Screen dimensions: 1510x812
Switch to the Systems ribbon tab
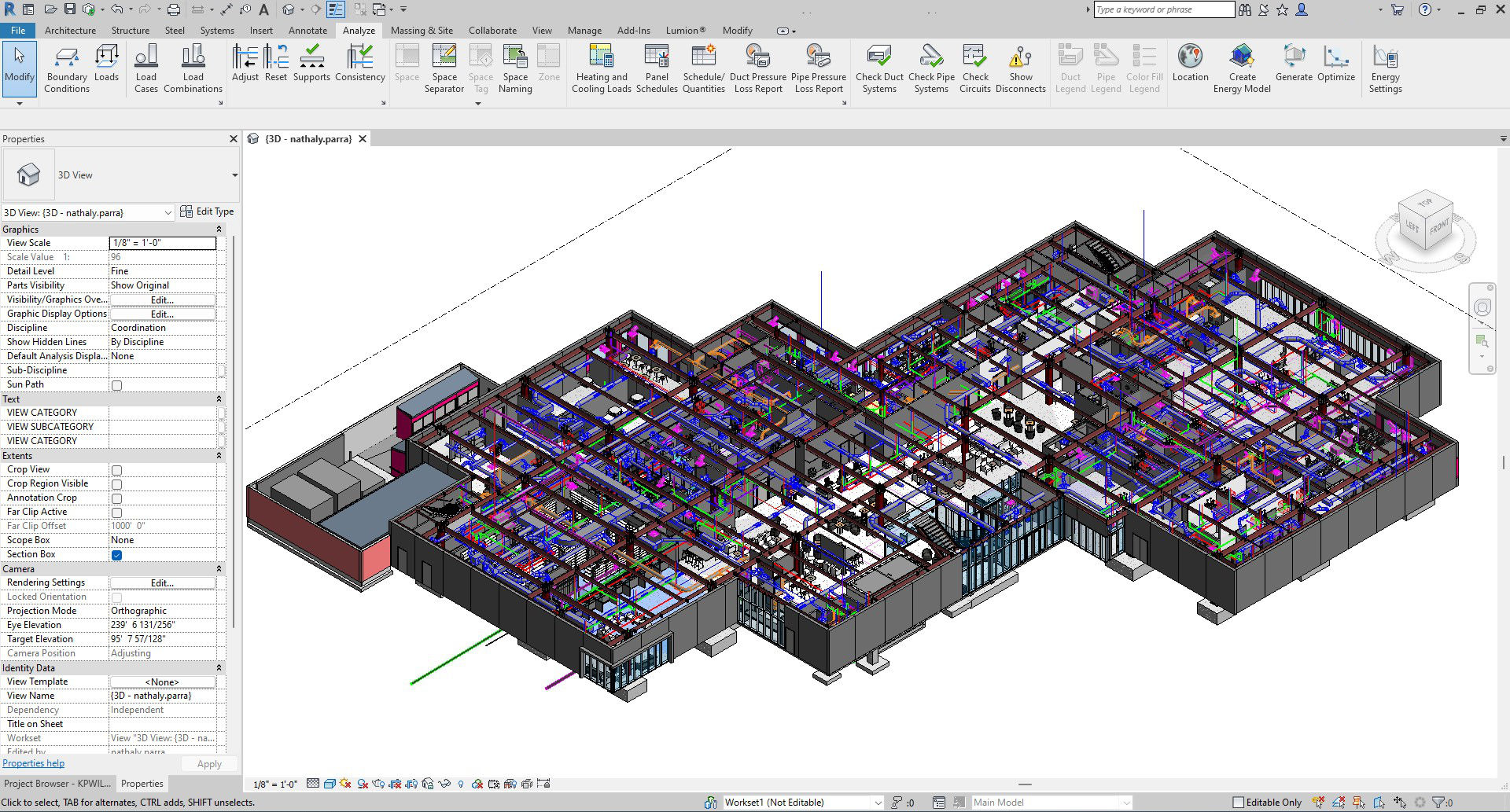point(216,31)
